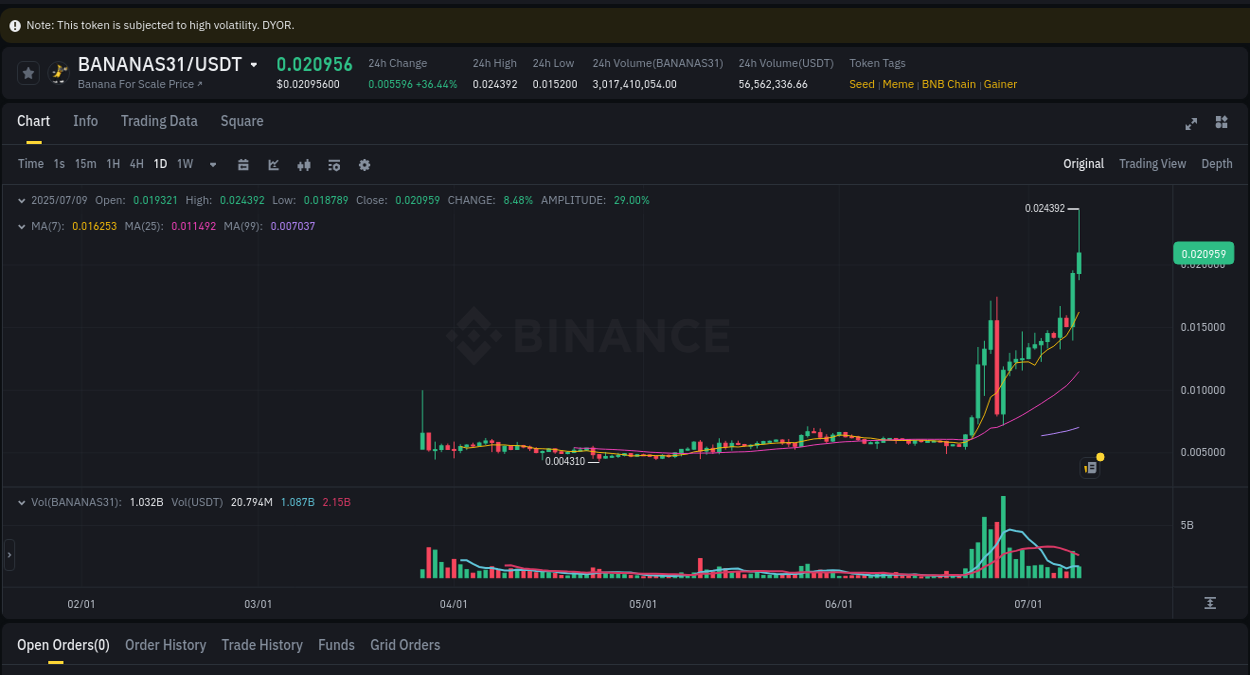The image size is (1250, 675).
Task: Expand the chart to fullscreen
Action: coord(1190,123)
